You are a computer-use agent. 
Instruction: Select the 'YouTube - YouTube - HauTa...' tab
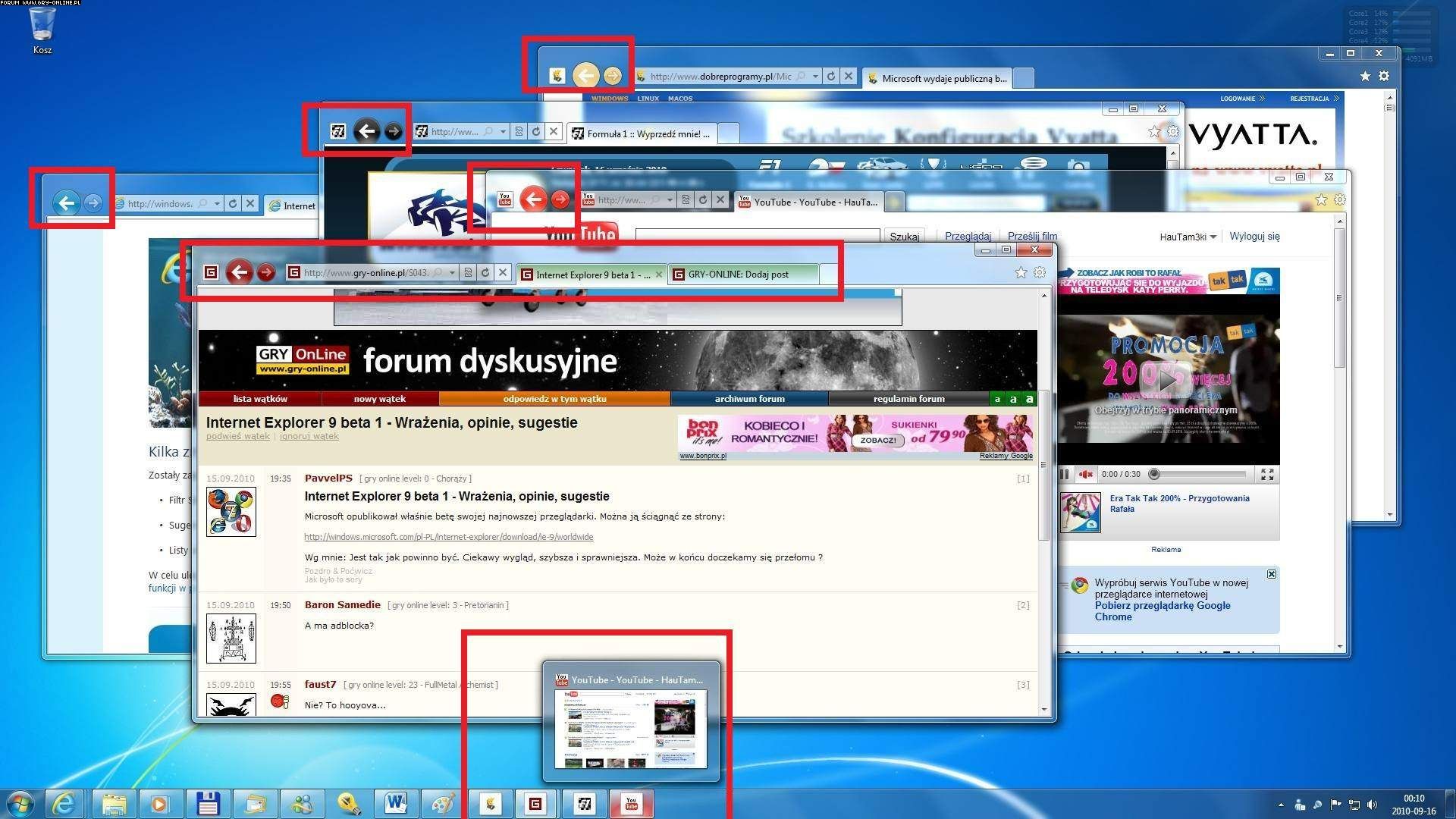pyautogui.click(x=808, y=202)
